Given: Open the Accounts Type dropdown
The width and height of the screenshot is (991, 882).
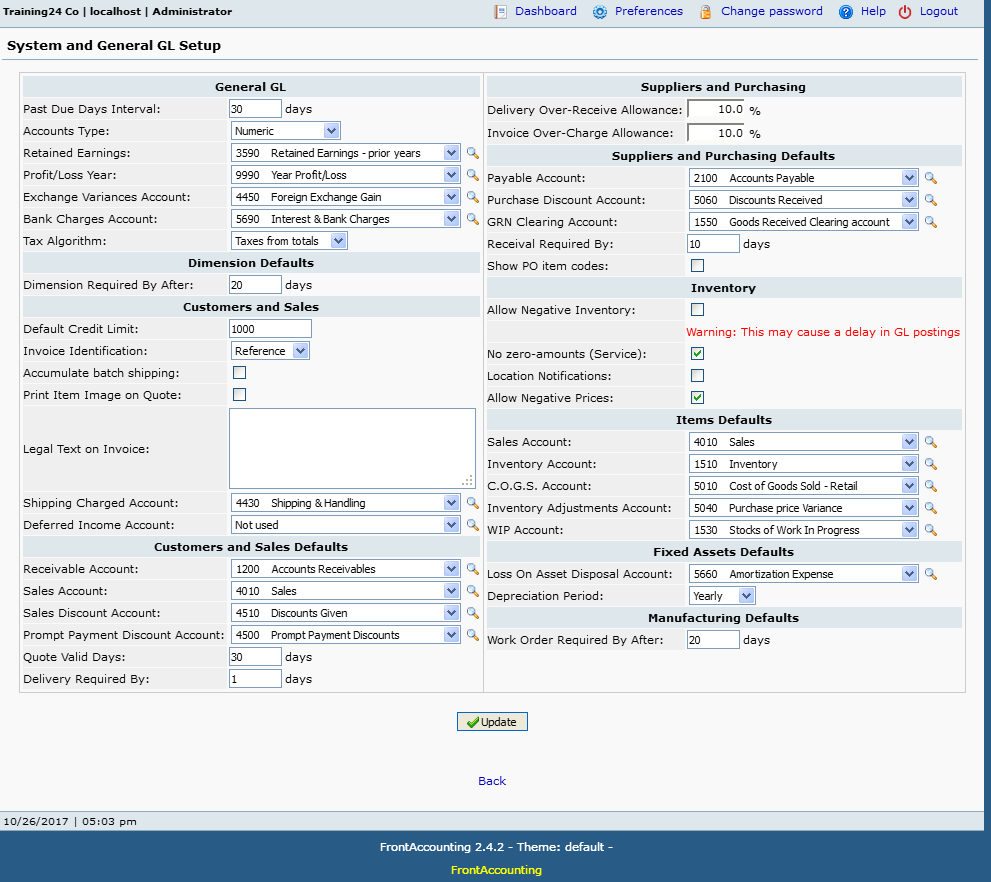Looking at the screenshot, I should pos(286,131).
